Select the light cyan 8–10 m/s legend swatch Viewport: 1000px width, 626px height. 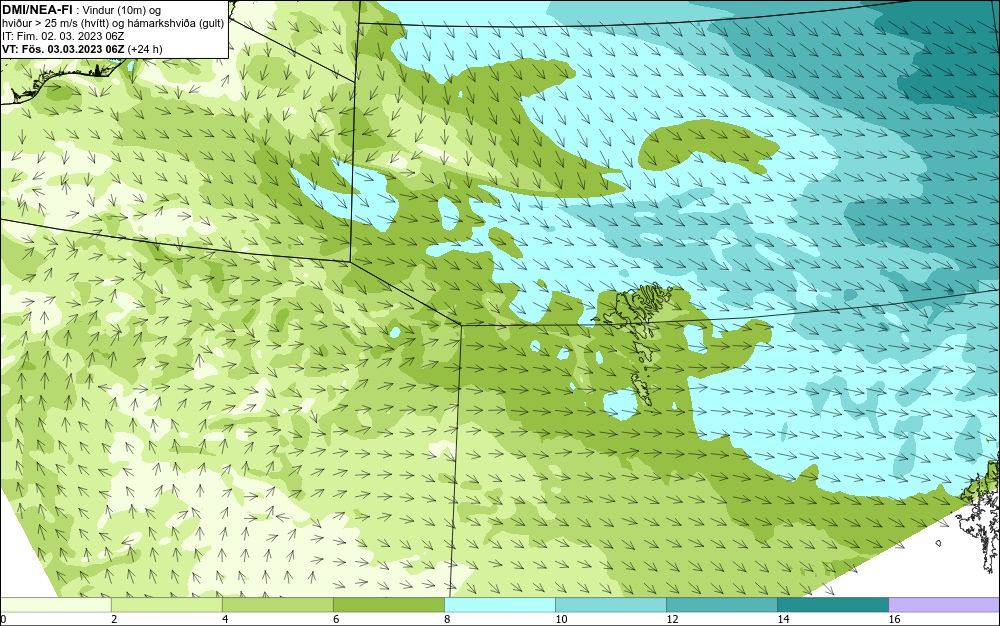[x=499, y=605]
